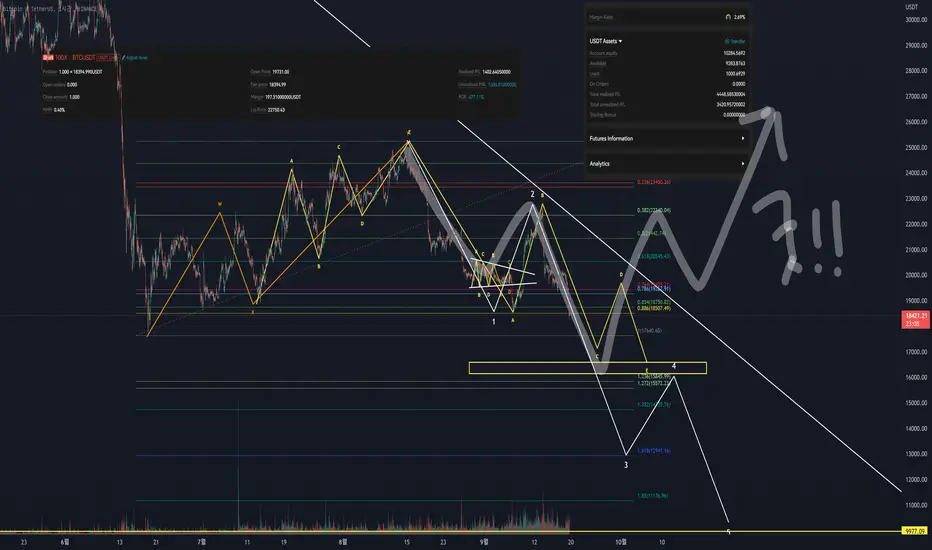Click the Short position badge
The height and width of the screenshot is (550, 932).
(x=48, y=58)
